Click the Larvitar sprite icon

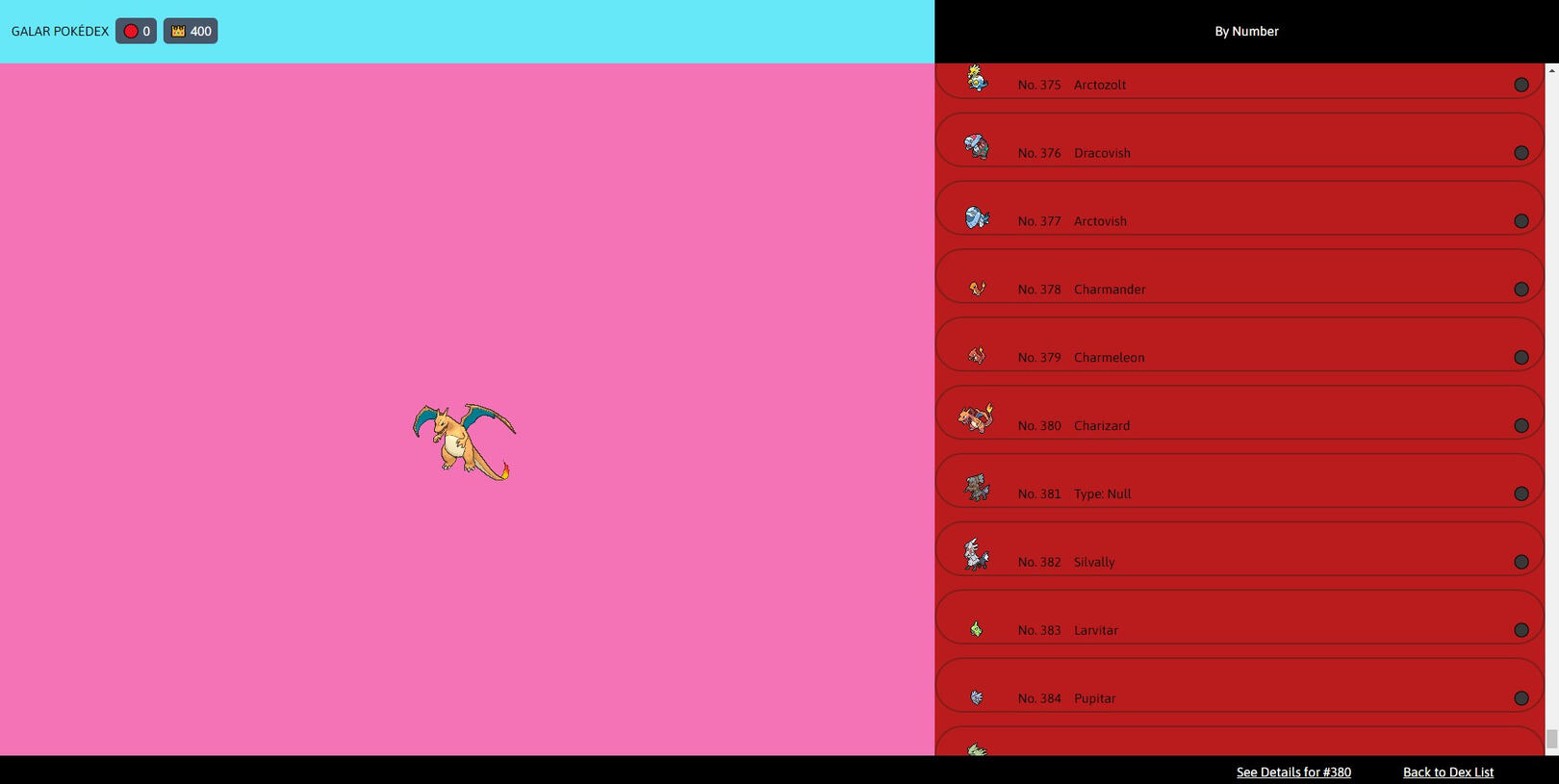[977, 629]
